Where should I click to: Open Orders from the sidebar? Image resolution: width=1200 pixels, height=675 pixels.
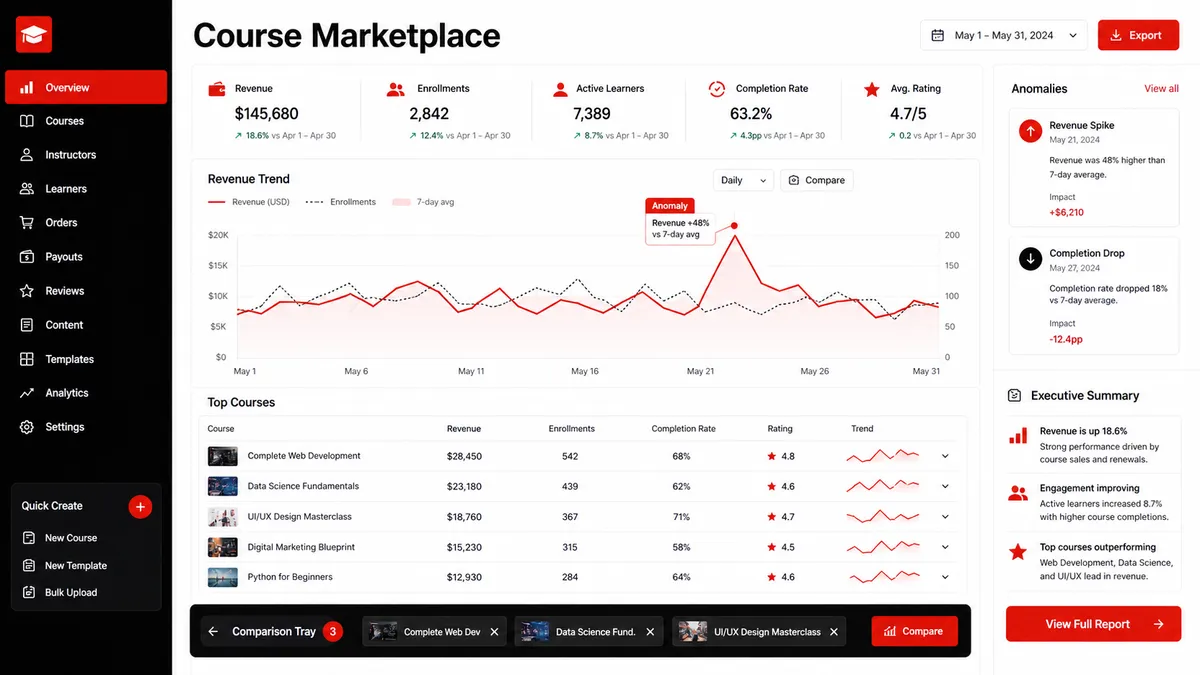[86, 223]
